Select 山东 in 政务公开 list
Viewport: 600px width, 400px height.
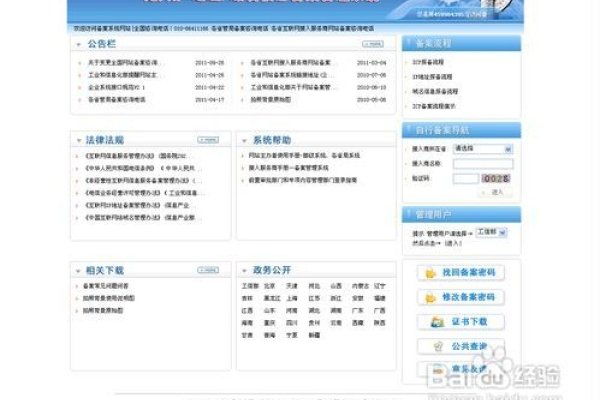[269, 310]
